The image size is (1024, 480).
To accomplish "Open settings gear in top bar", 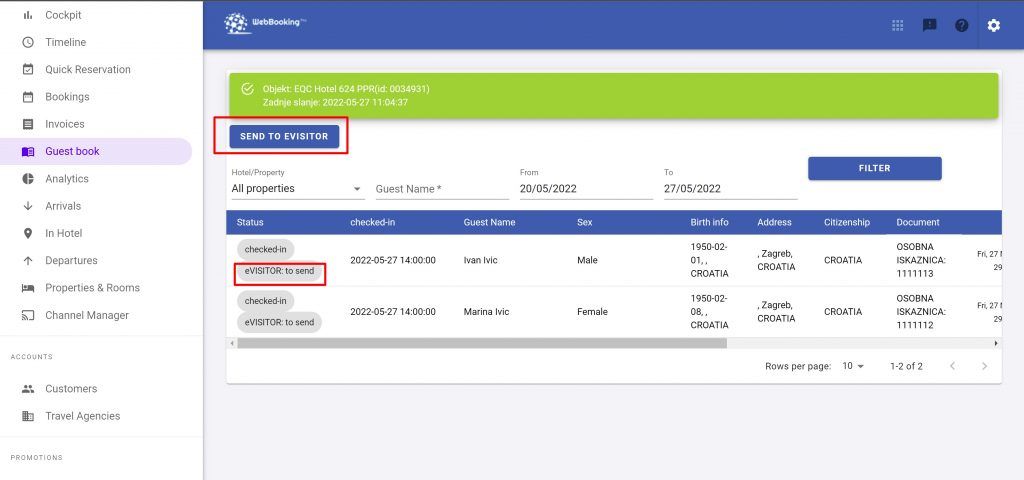I will (x=993, y=25).
